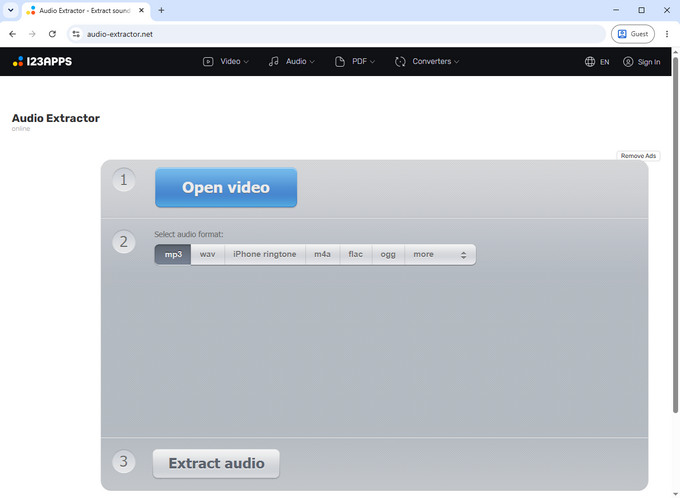Select iPhone ringtone format
680x498 pixels.
pyautogui.click(x=265, y=254)
